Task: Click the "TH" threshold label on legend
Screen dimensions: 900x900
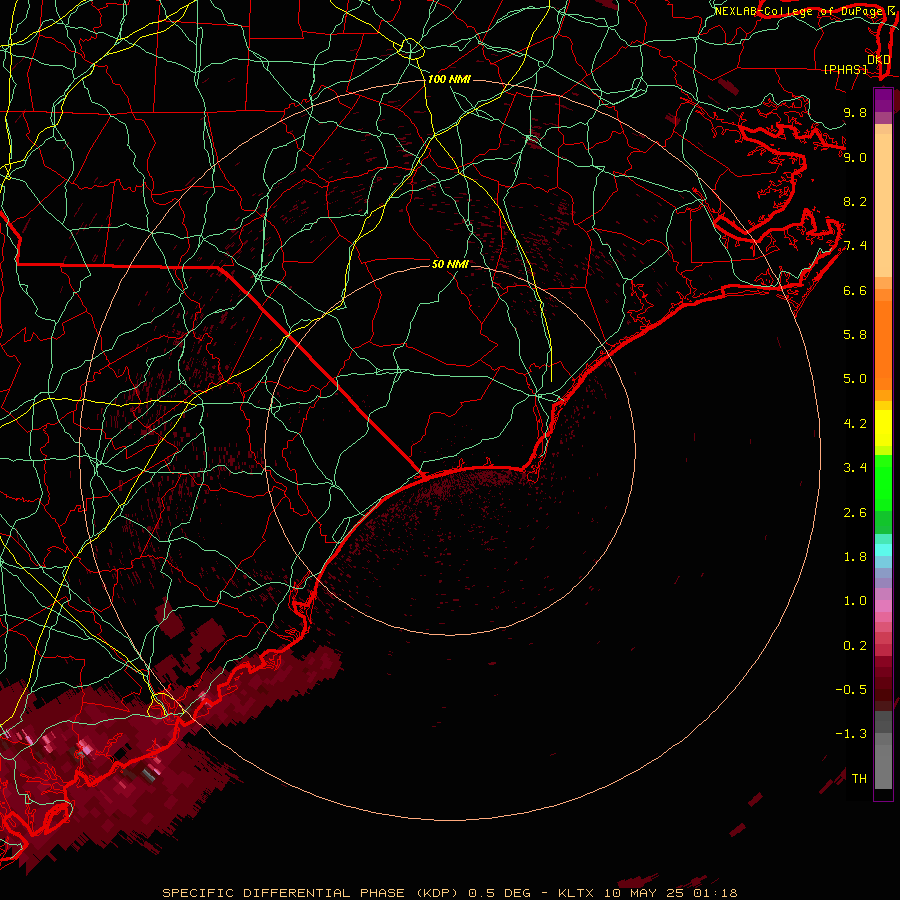Action: coord(859,779)
